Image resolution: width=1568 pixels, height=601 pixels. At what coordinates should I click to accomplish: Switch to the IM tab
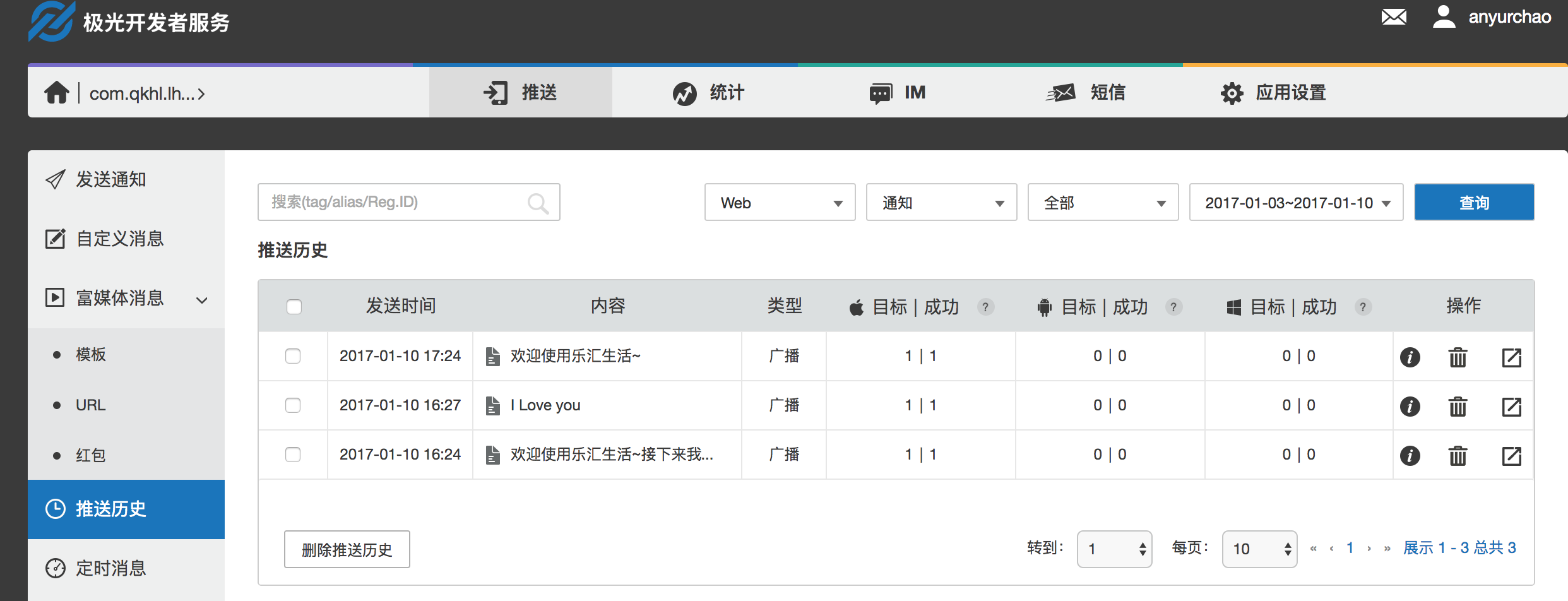point(897,93)
